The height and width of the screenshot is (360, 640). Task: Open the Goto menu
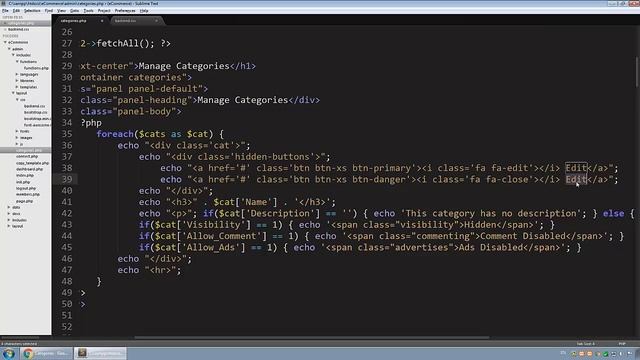pyautogui.click(x=74, y=11)
